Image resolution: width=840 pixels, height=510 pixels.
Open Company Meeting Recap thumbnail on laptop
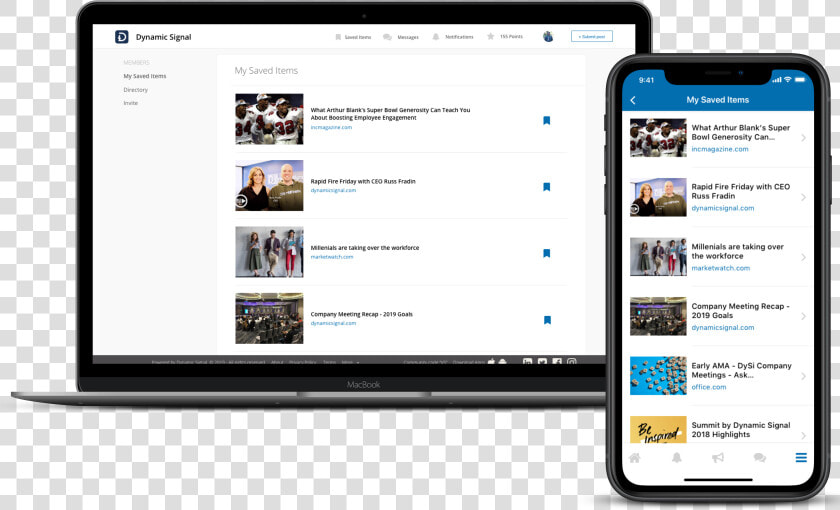(x=269, y=318)
